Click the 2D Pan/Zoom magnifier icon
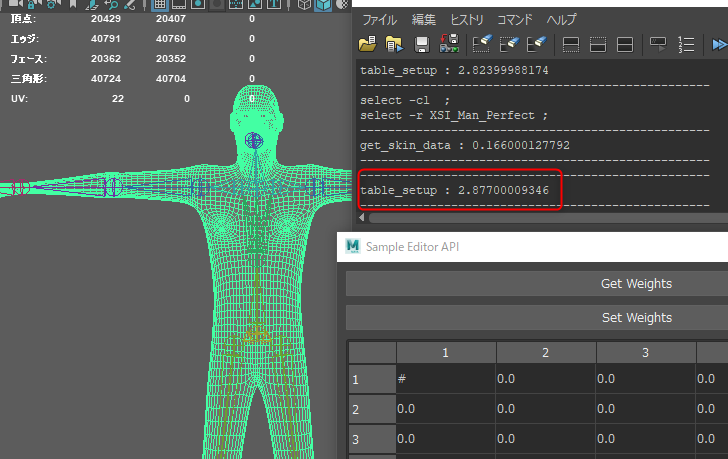This screenshot has height=459, width=728. 111,4
